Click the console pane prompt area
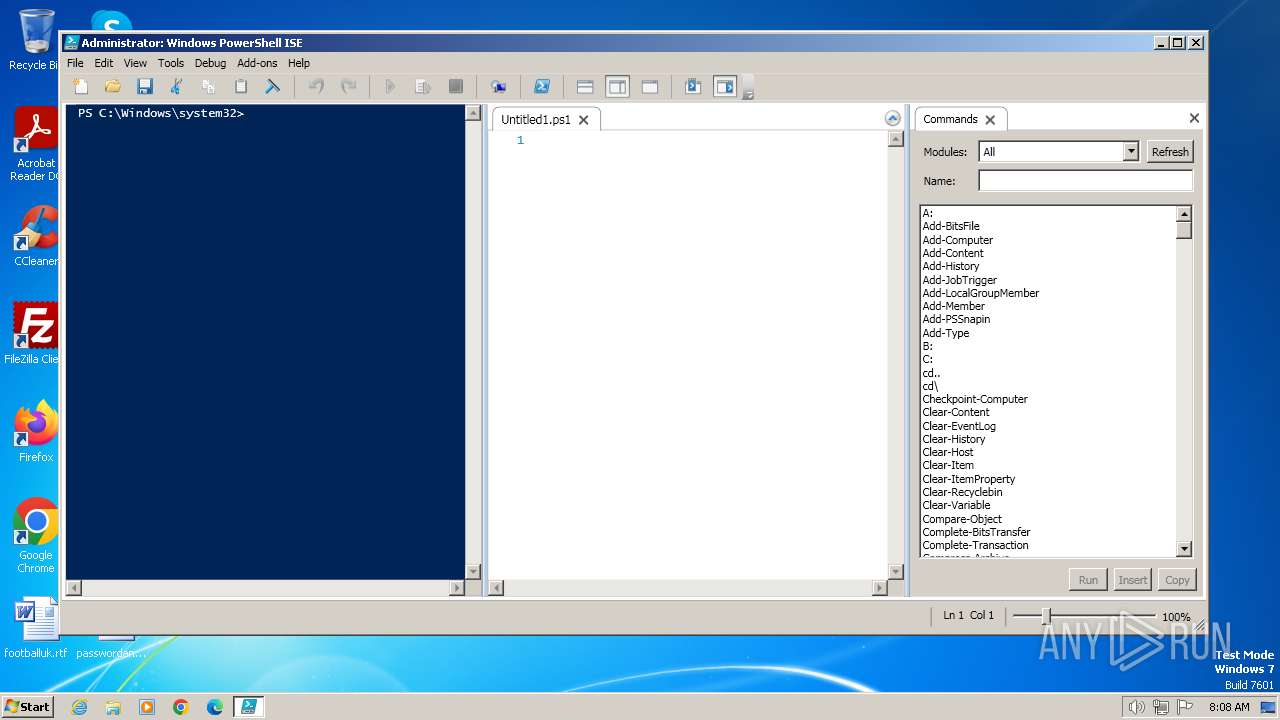This screenshot has width=1280, height=720. [161, 113]
